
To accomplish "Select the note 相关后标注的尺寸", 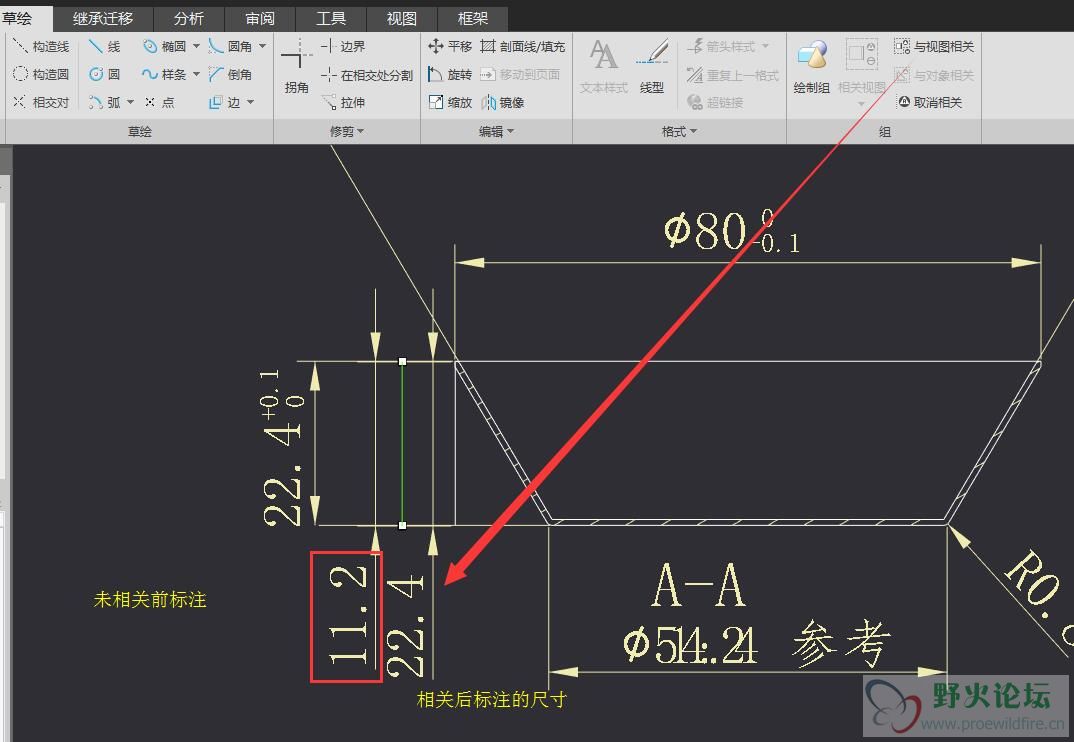I will pos(491,700).
